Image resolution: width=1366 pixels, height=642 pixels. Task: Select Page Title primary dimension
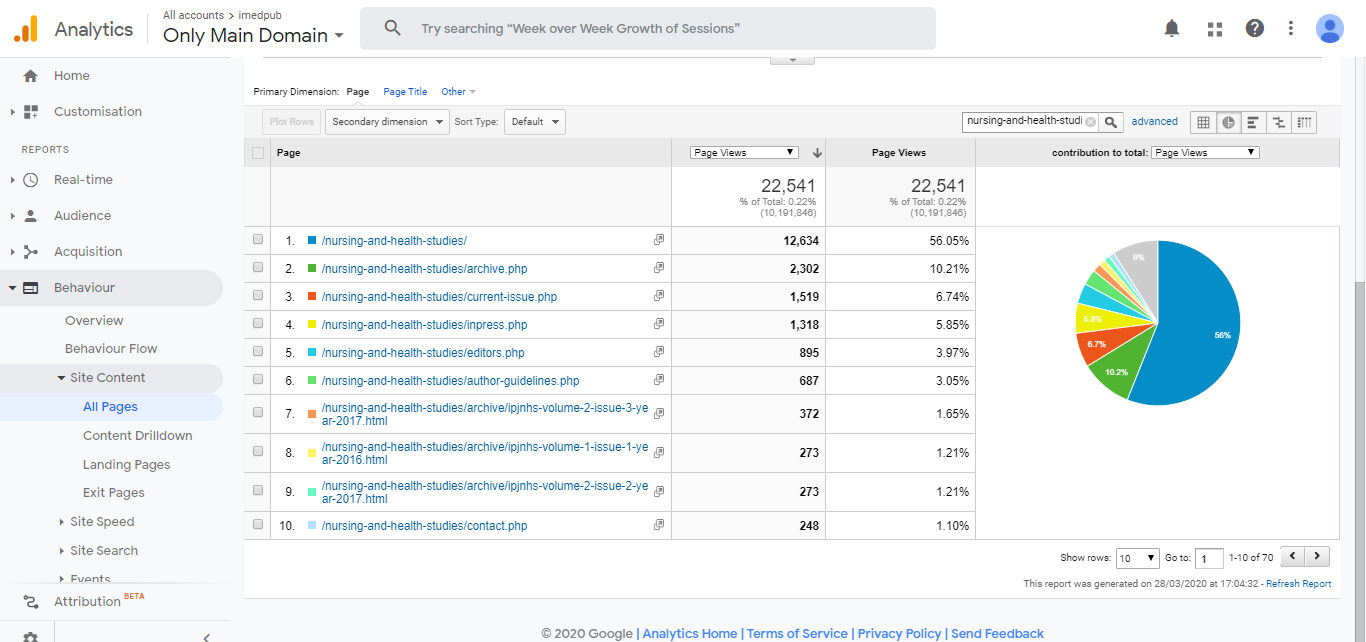point(405,92)
